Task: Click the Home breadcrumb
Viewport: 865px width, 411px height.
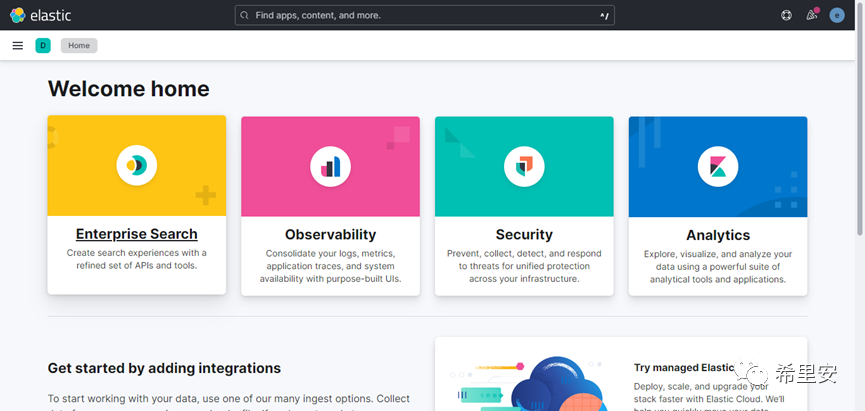Action: [x=79, y=46]
